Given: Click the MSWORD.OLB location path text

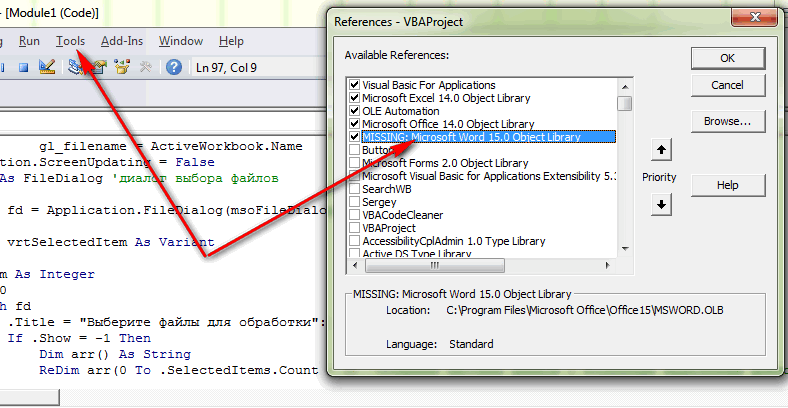Looking at the screenshot, I should pyautogui.click(x=585, y=310).
